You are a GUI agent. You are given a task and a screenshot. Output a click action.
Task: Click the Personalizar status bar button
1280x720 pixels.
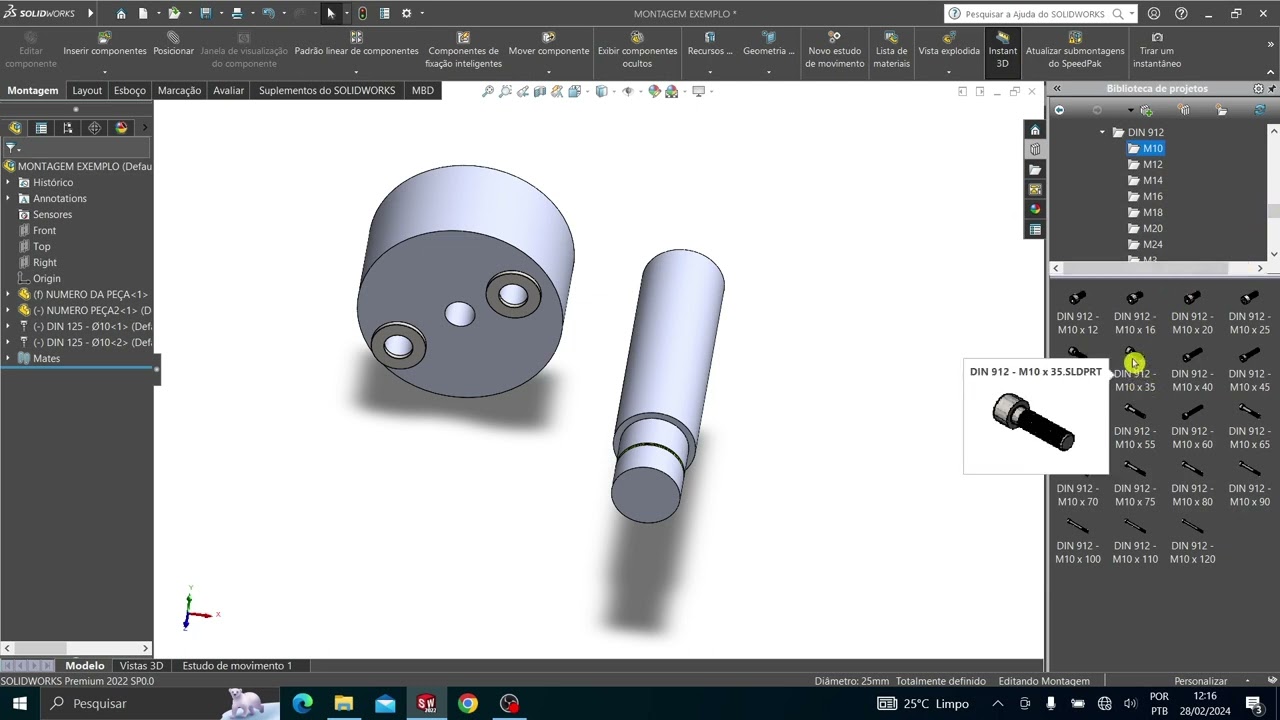tap(1200, 681)
